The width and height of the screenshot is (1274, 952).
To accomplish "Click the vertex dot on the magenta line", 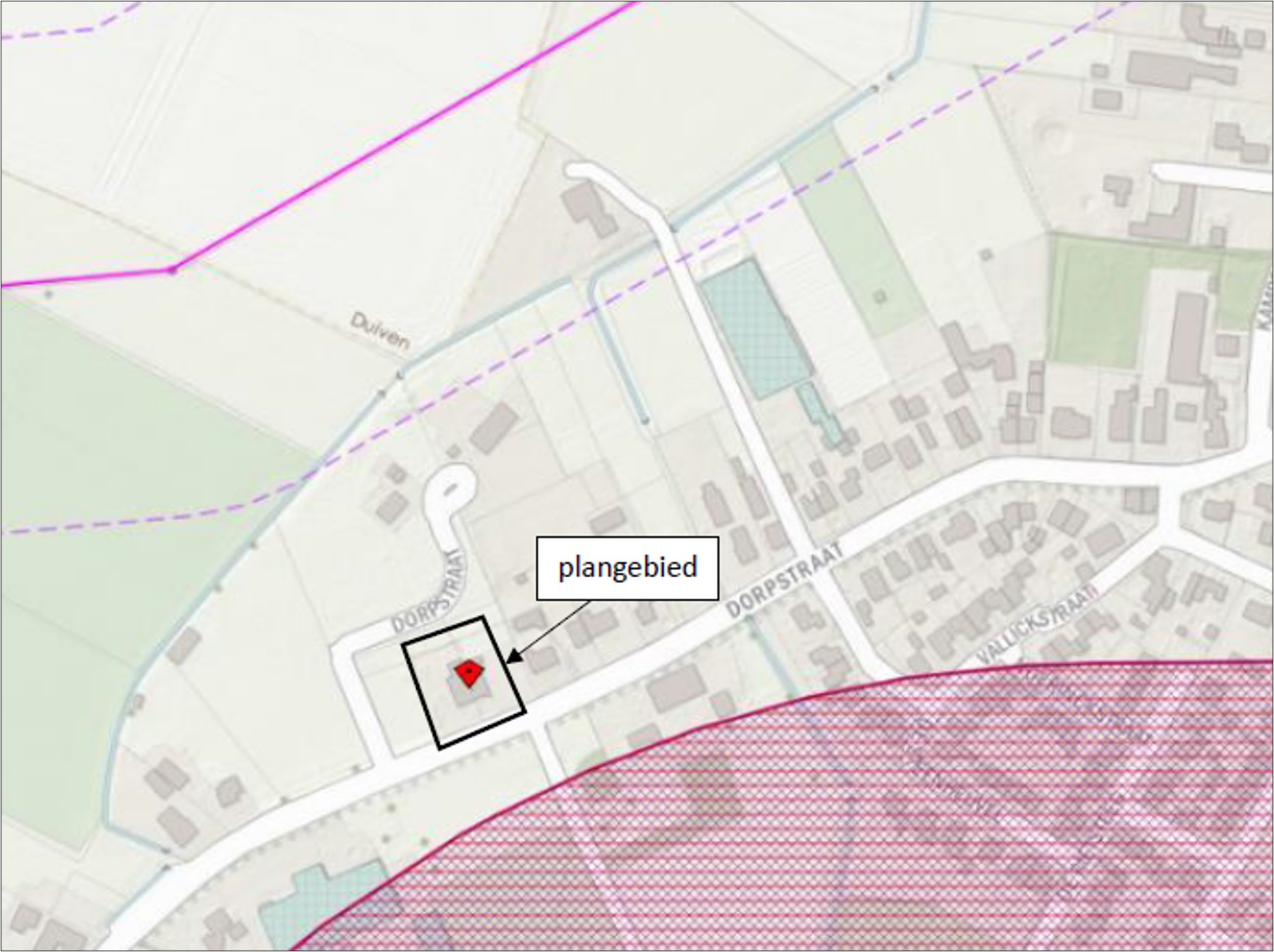I will (x=172, y=270).
